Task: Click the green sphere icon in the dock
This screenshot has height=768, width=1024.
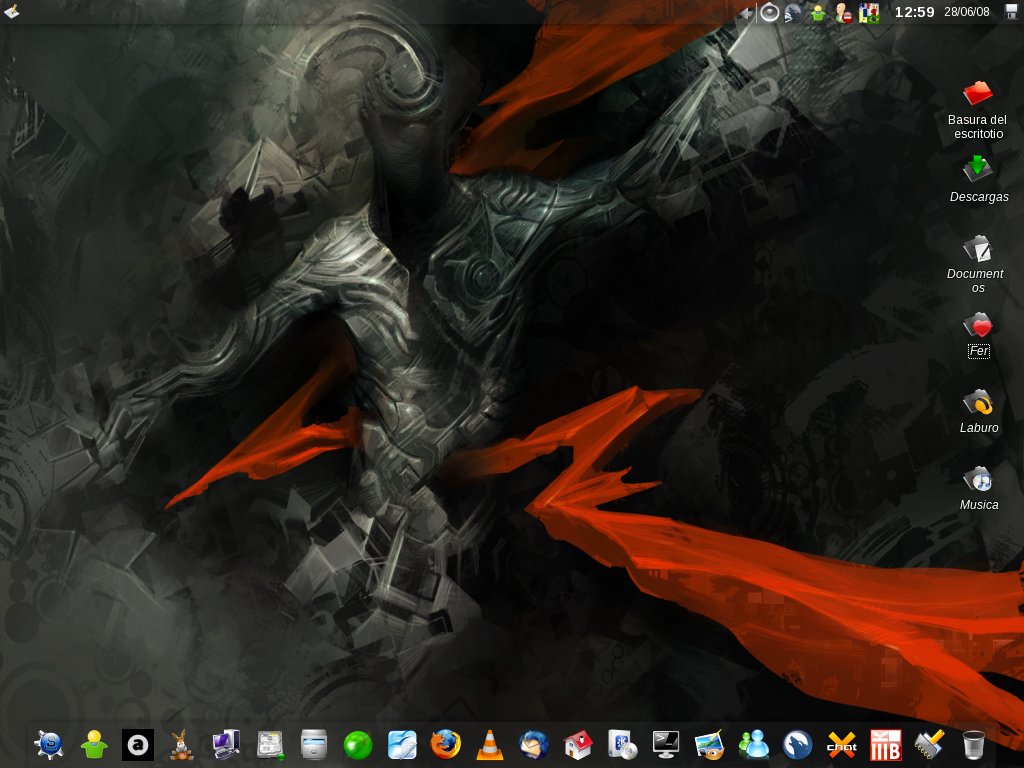Action: point(358,745)
